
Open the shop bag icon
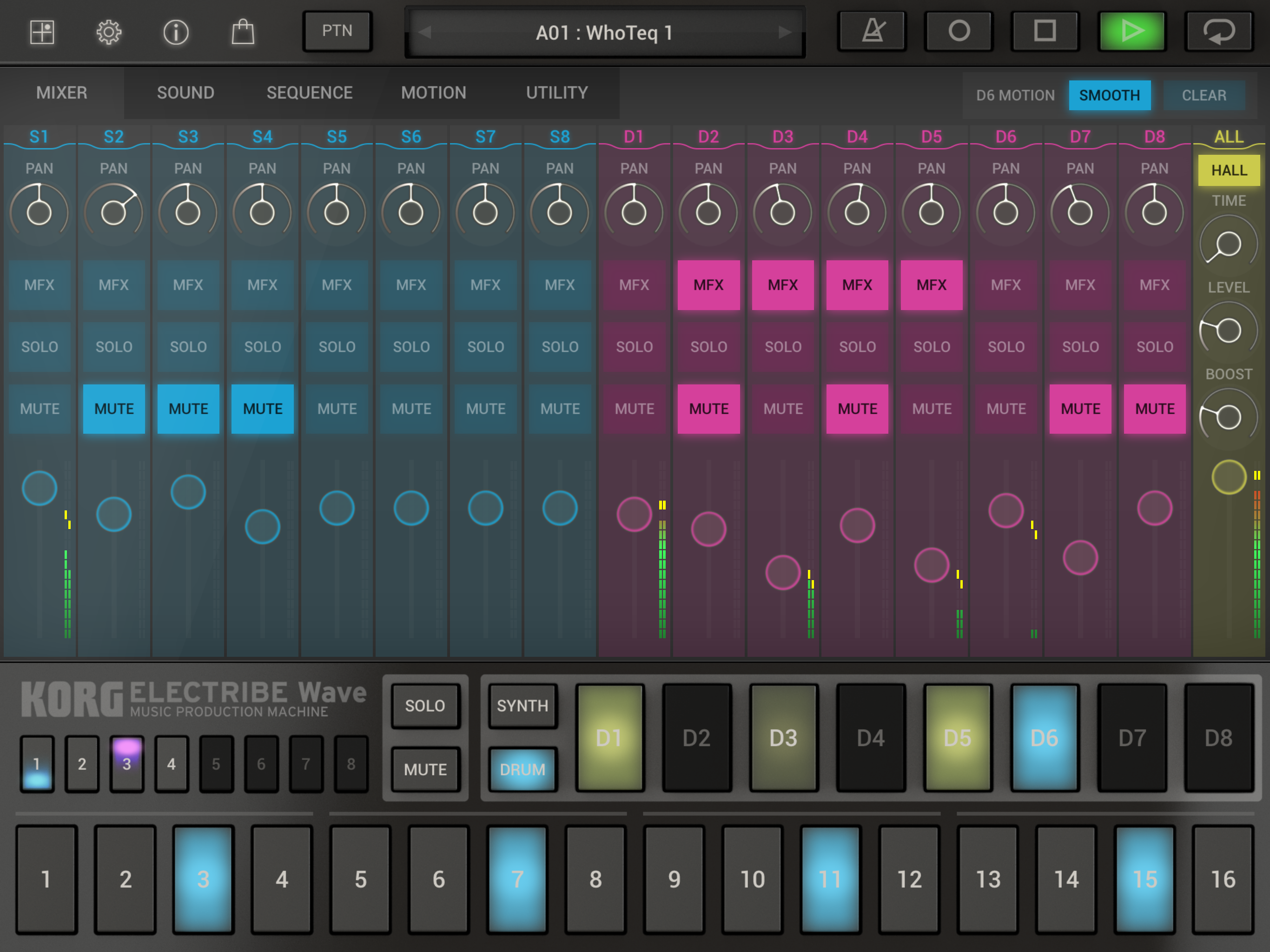pos(243,32)
